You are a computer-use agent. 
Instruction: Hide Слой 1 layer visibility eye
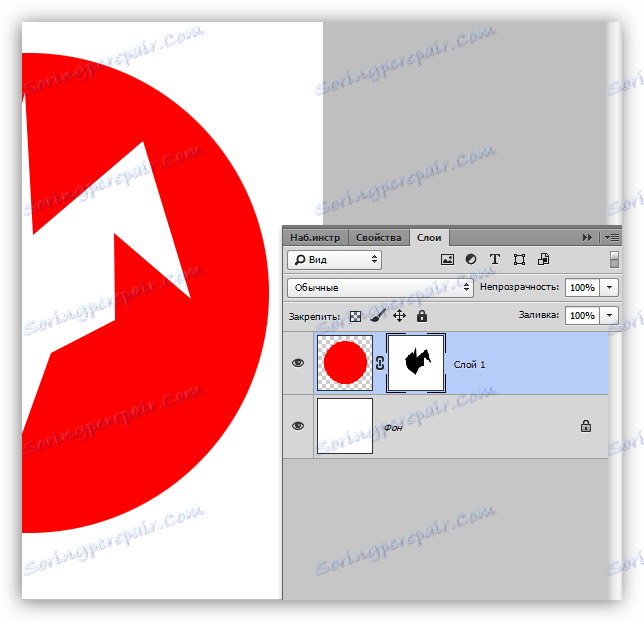pyautogui.click(x=298, y=363)
